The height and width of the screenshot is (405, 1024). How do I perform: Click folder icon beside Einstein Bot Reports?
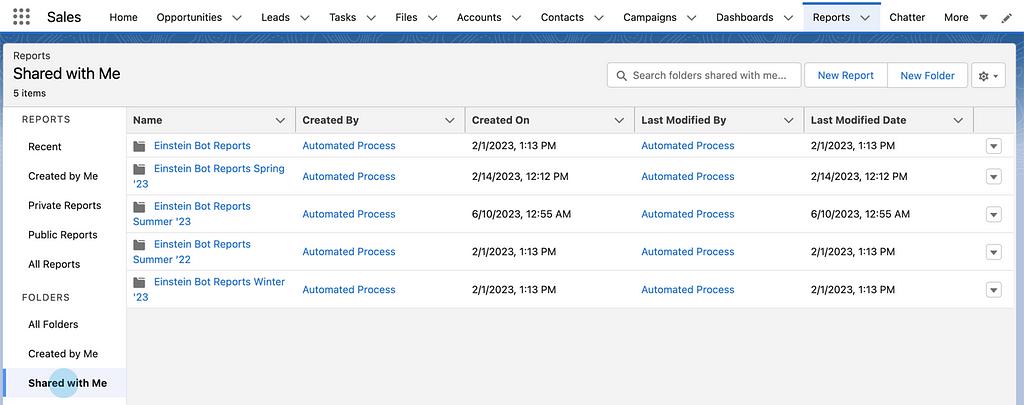click(140, 146)
